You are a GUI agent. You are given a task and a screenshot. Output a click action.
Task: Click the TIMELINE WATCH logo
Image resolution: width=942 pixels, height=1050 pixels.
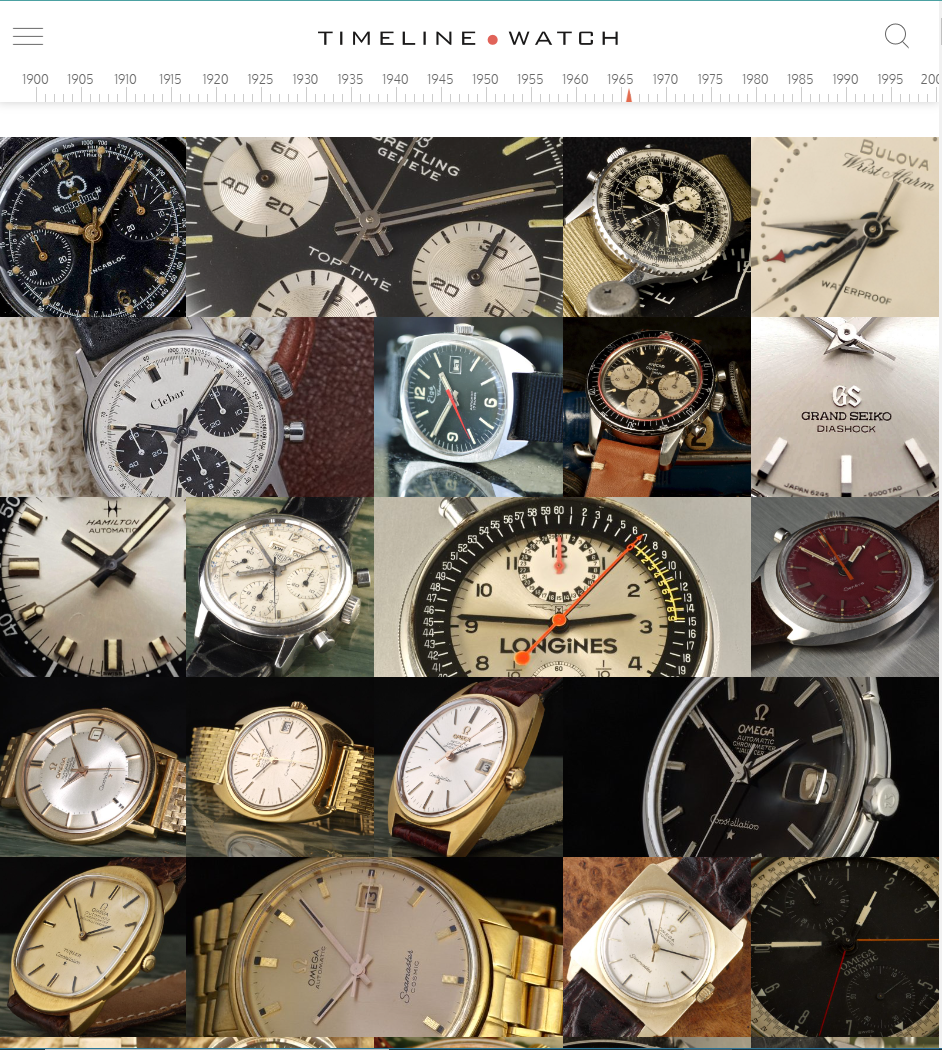(467, 38)
